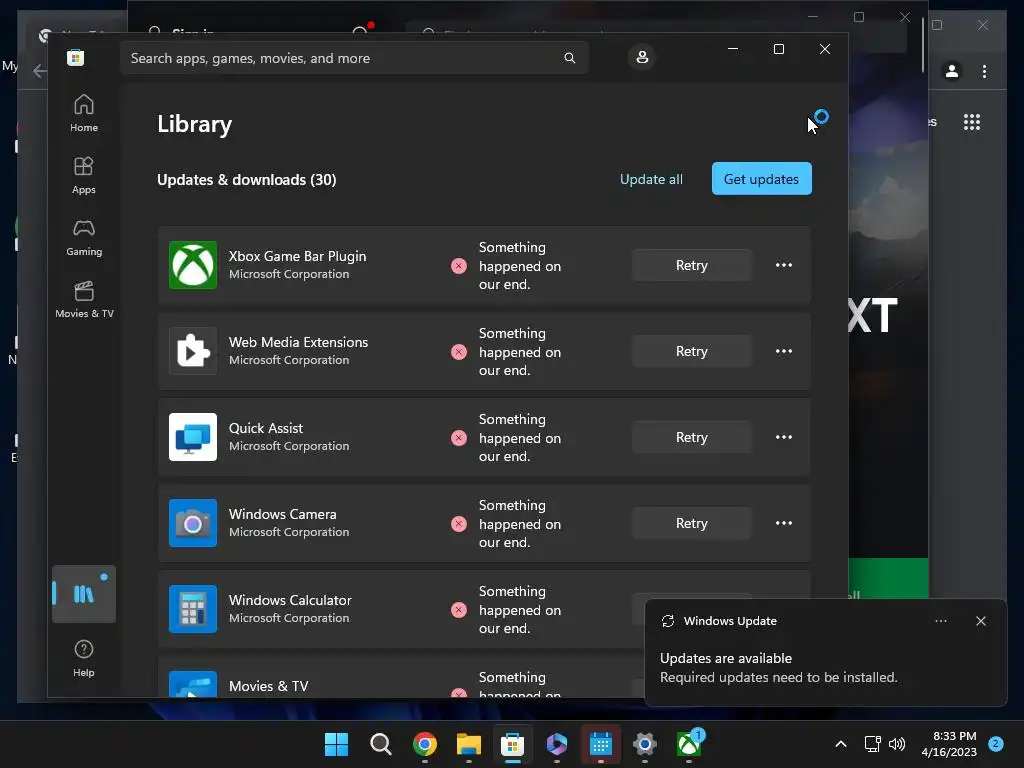Open notification center badge on taskbar

(x=996, y=744)
